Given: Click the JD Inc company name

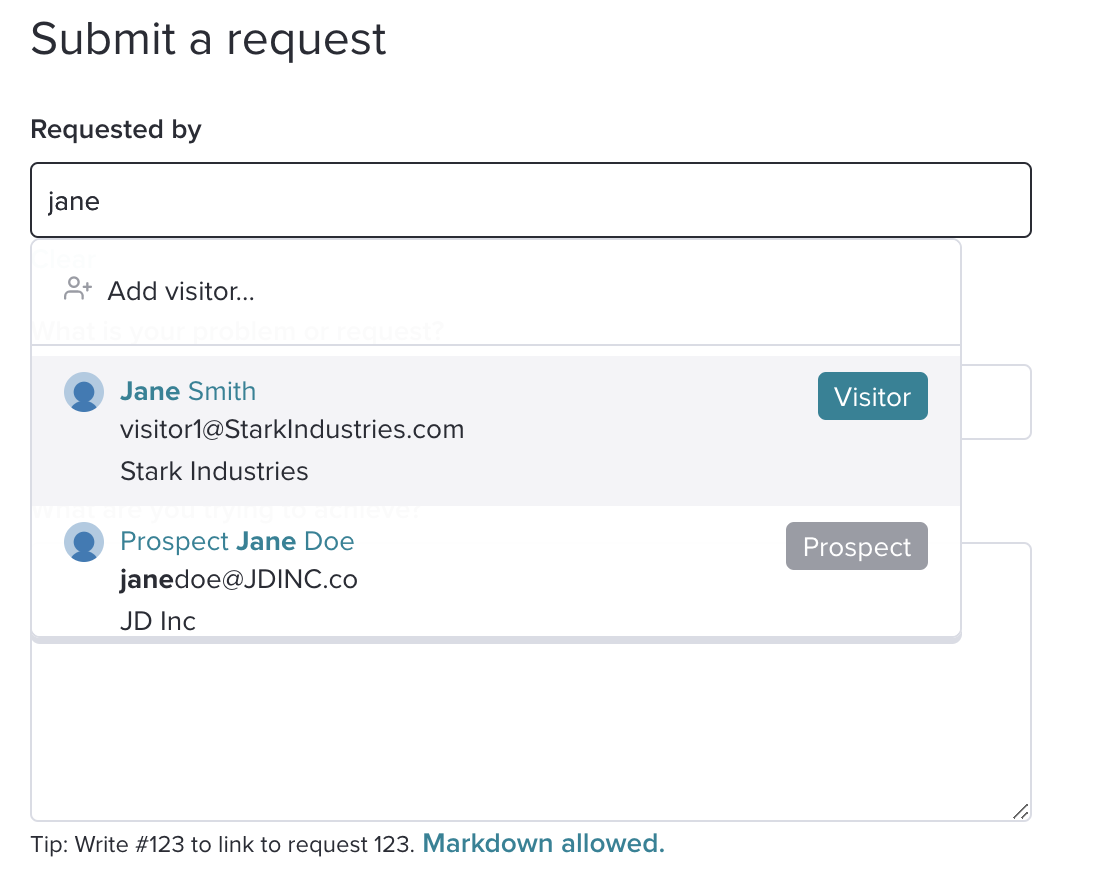Looking at the screenshot, I should pyautogui.click(x=158, y=621).
